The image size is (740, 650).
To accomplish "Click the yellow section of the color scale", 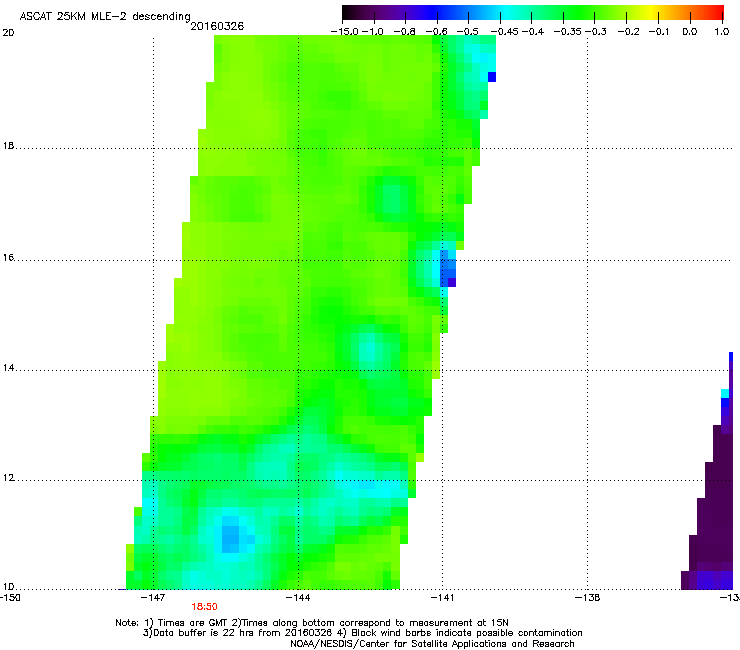I will point(651,13).
